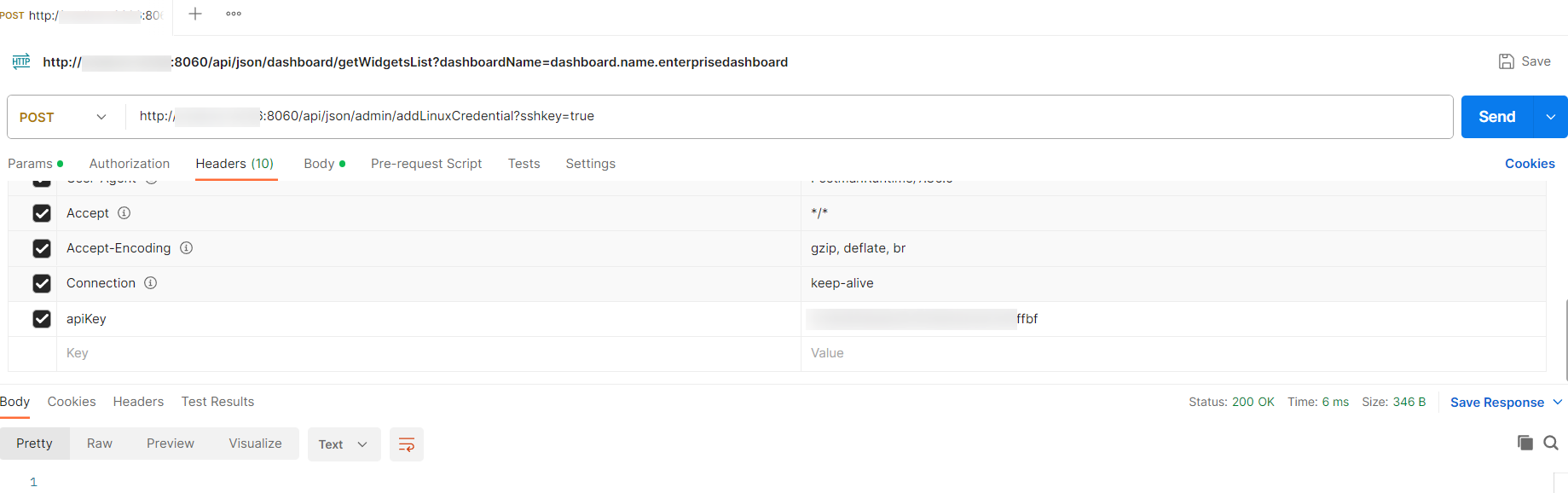Image resolution: width=1568 pixels, height=493 pixels.
Task: Open the POST method dropdown
Action: (x=64, y=117)
